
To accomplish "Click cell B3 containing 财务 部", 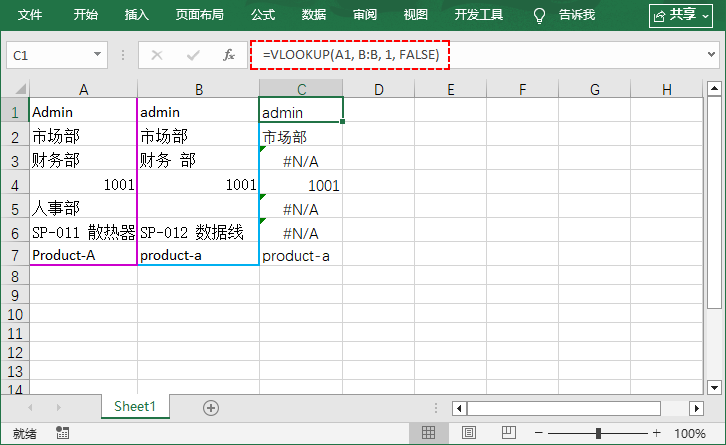I will pos(198,160).
